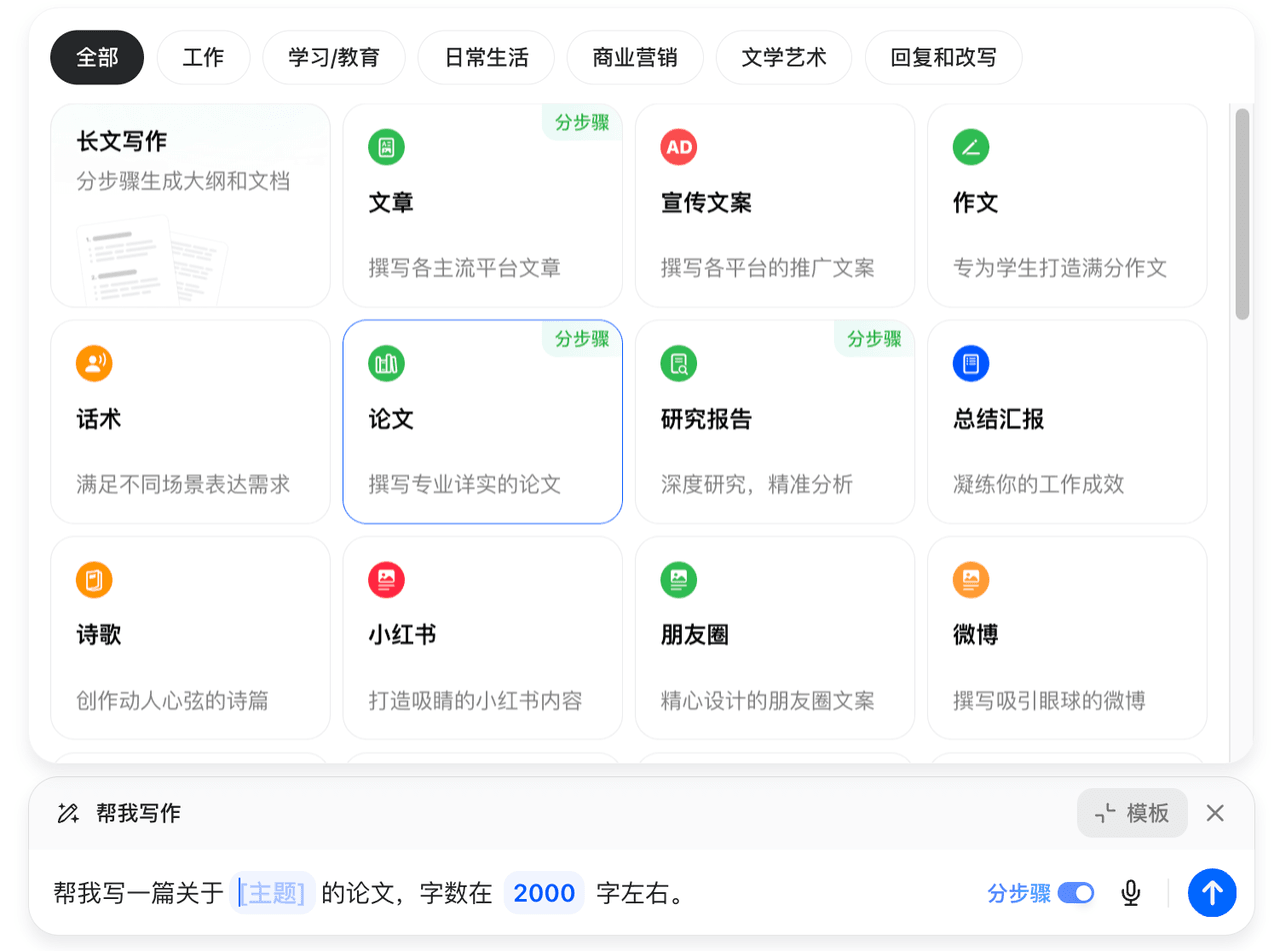The height and width of the screenshot is (951, 1280).
Task: Open the 长文写作 long-form writing card
Action: (x=190, y=205)
